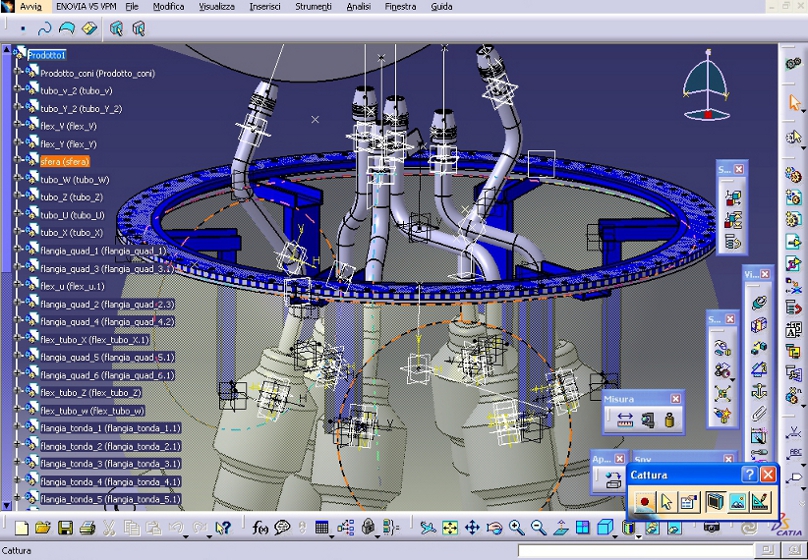Click the paperclip icon in the Vi... toolbar
The height and width of the screenshot is (560, 808).
(759, 414)
